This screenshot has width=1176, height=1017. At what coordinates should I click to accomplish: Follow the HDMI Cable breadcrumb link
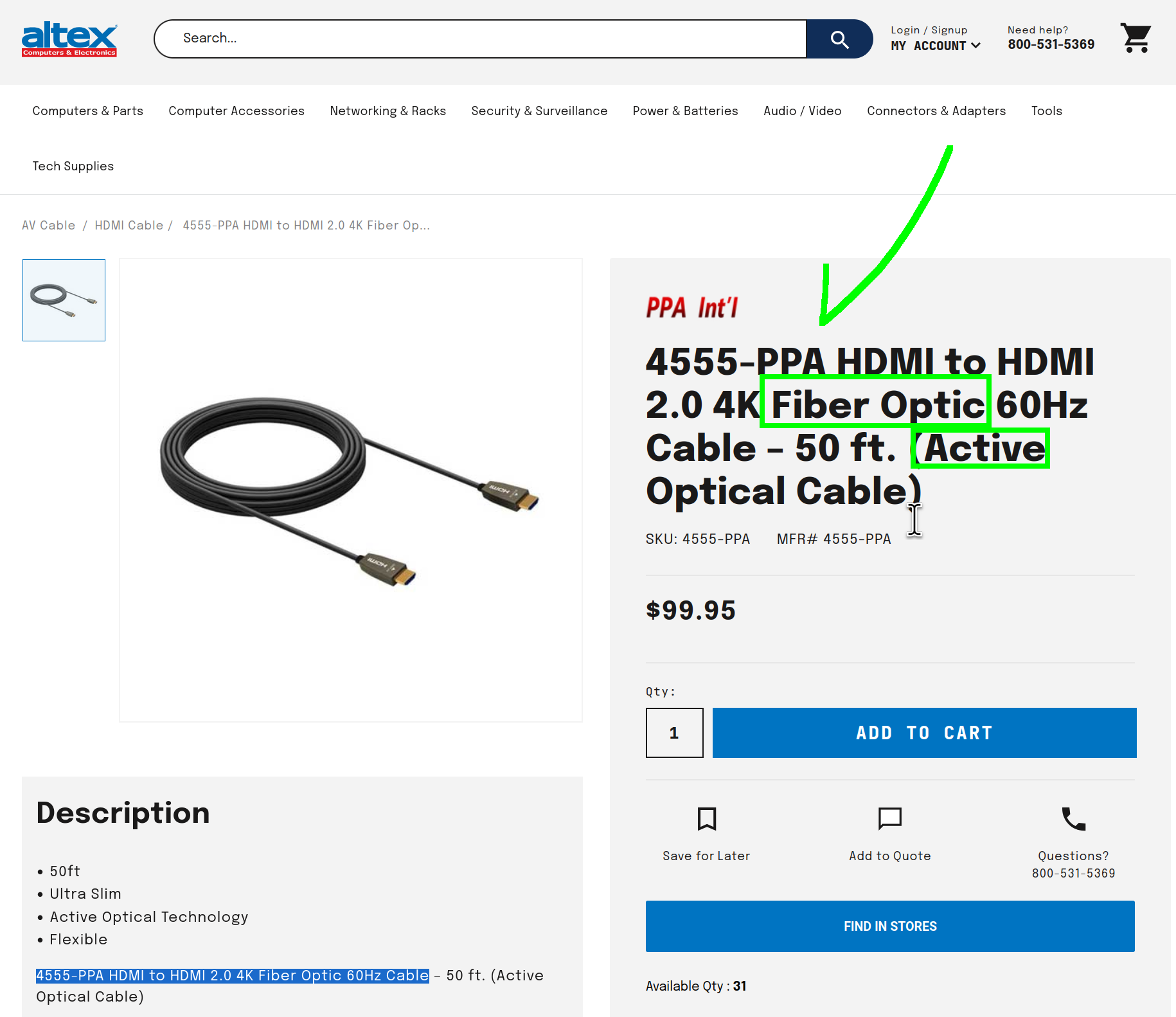click(129, 226)
